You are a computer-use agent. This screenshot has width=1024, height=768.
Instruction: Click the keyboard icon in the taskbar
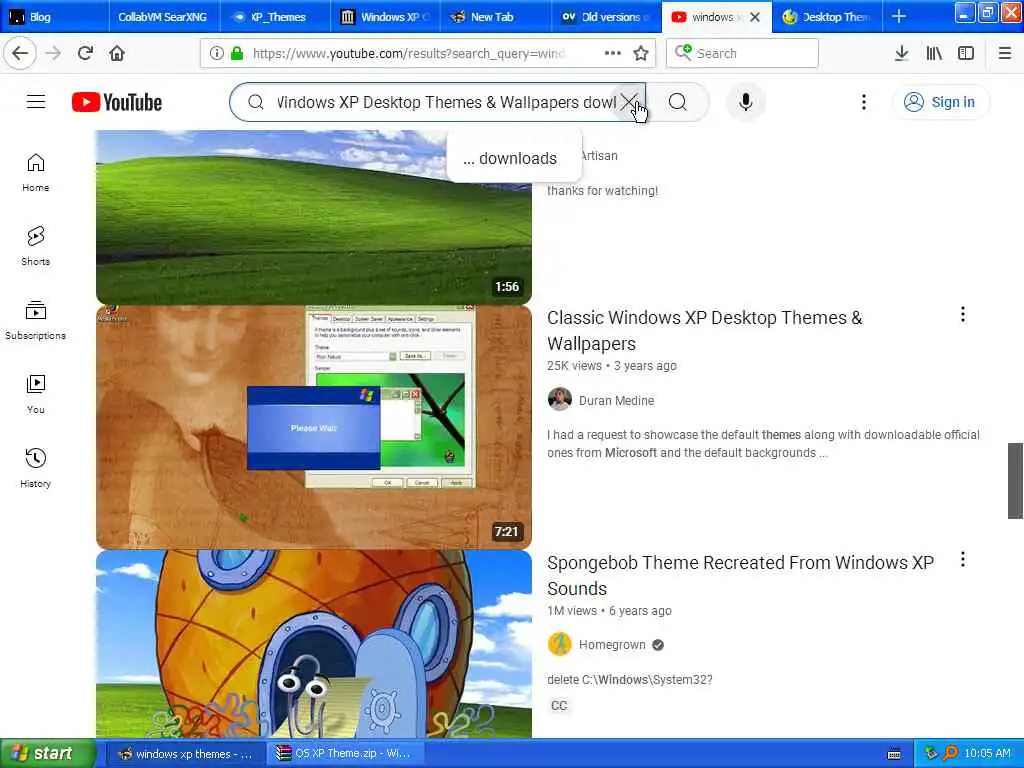tap(894, 754)
